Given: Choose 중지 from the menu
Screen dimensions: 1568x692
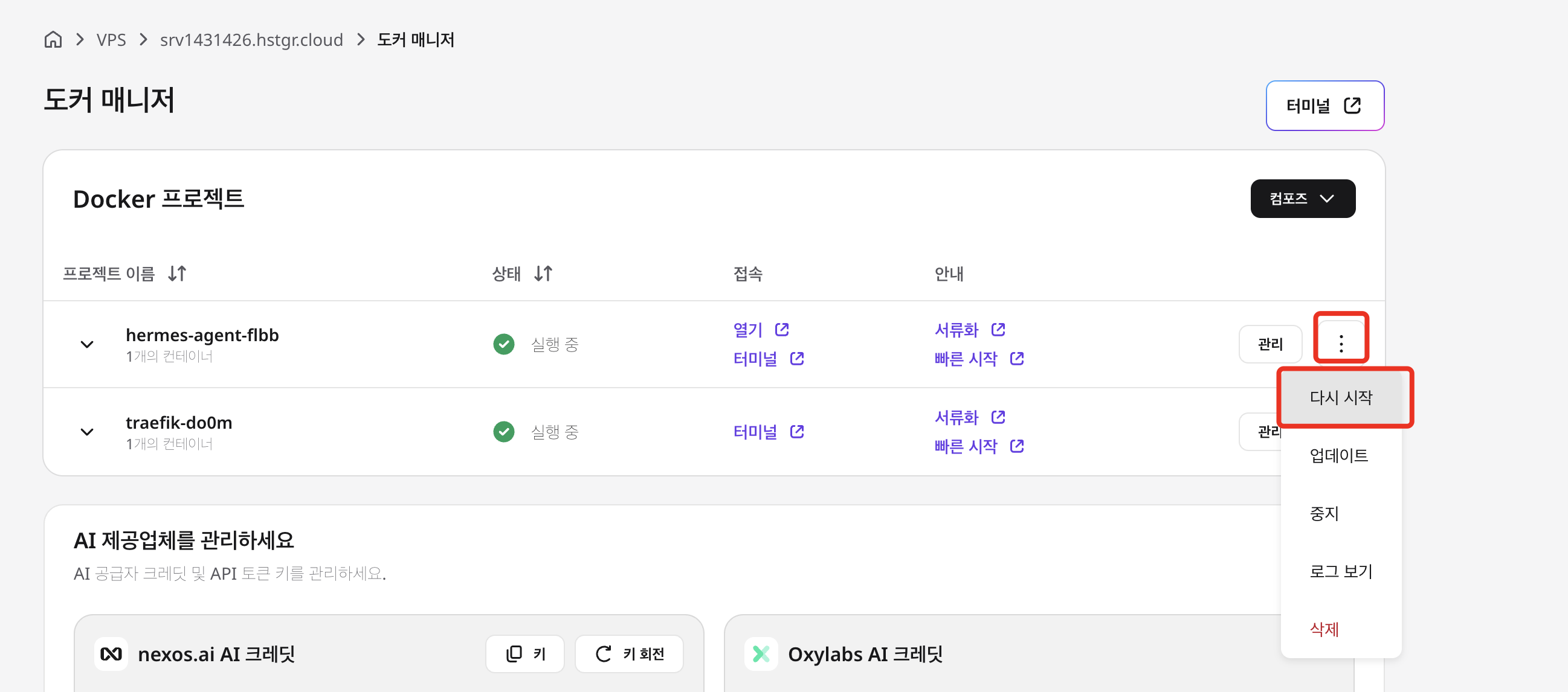Looking at the screenshot, I should [1341, 514].
